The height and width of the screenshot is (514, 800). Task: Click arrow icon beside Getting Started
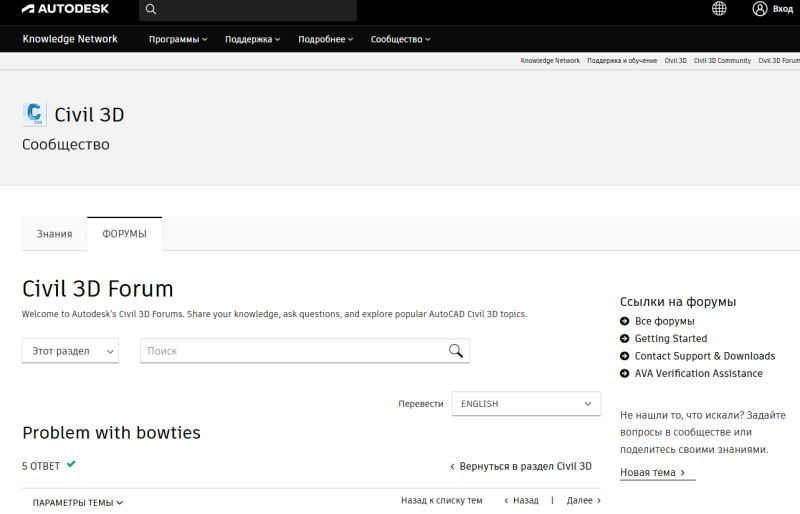[624, 338]
